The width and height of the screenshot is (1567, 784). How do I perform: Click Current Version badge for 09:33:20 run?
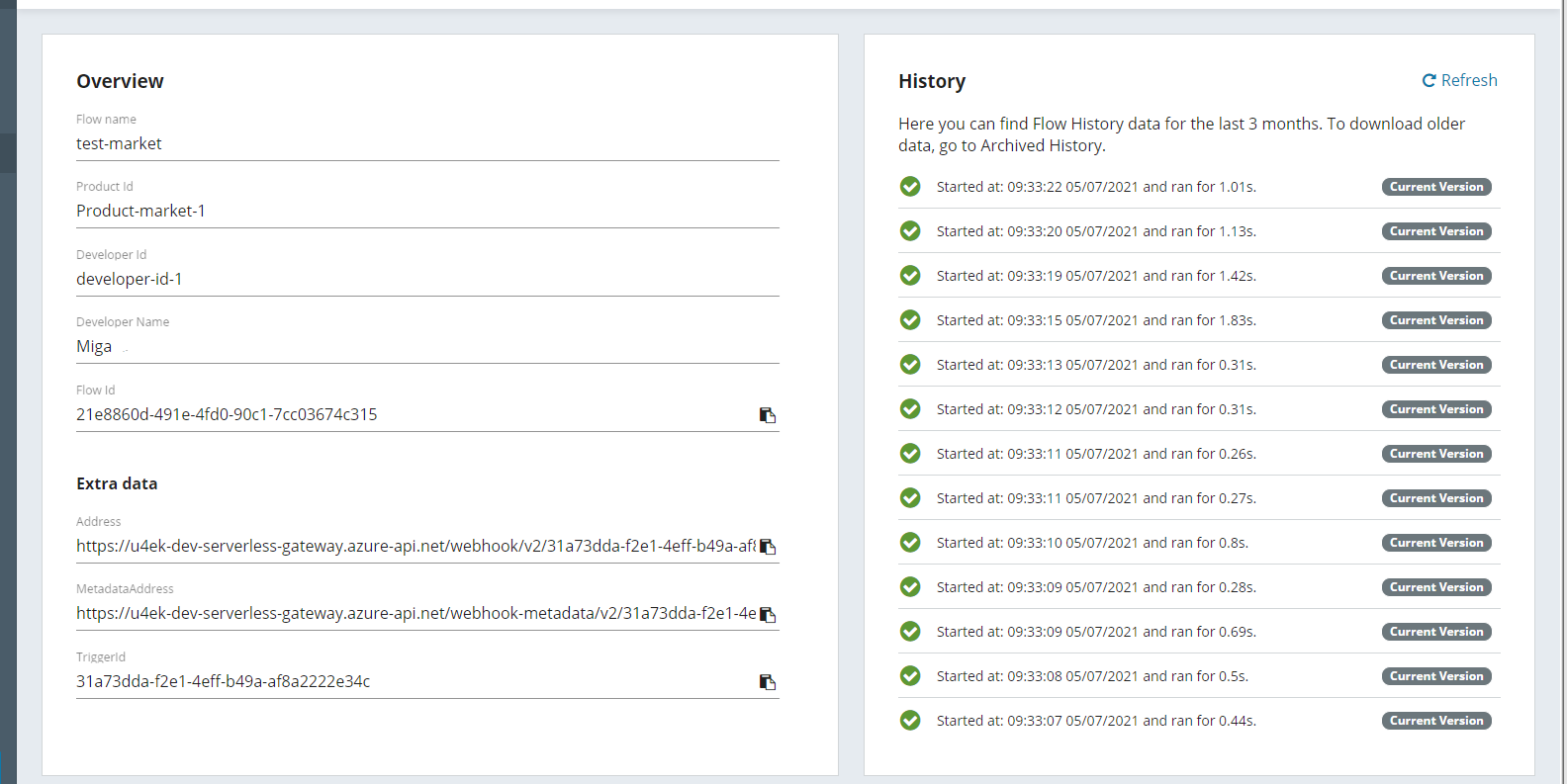click(x=1436, y=231)
